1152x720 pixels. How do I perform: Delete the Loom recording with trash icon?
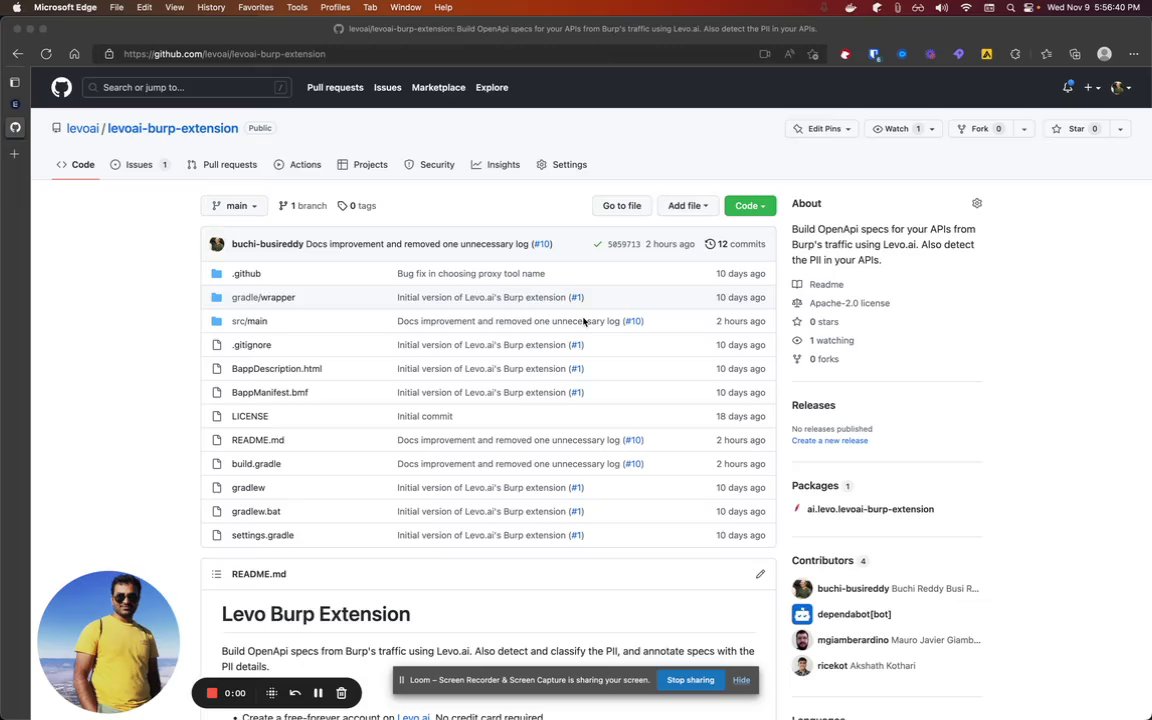tap(342, 693)
